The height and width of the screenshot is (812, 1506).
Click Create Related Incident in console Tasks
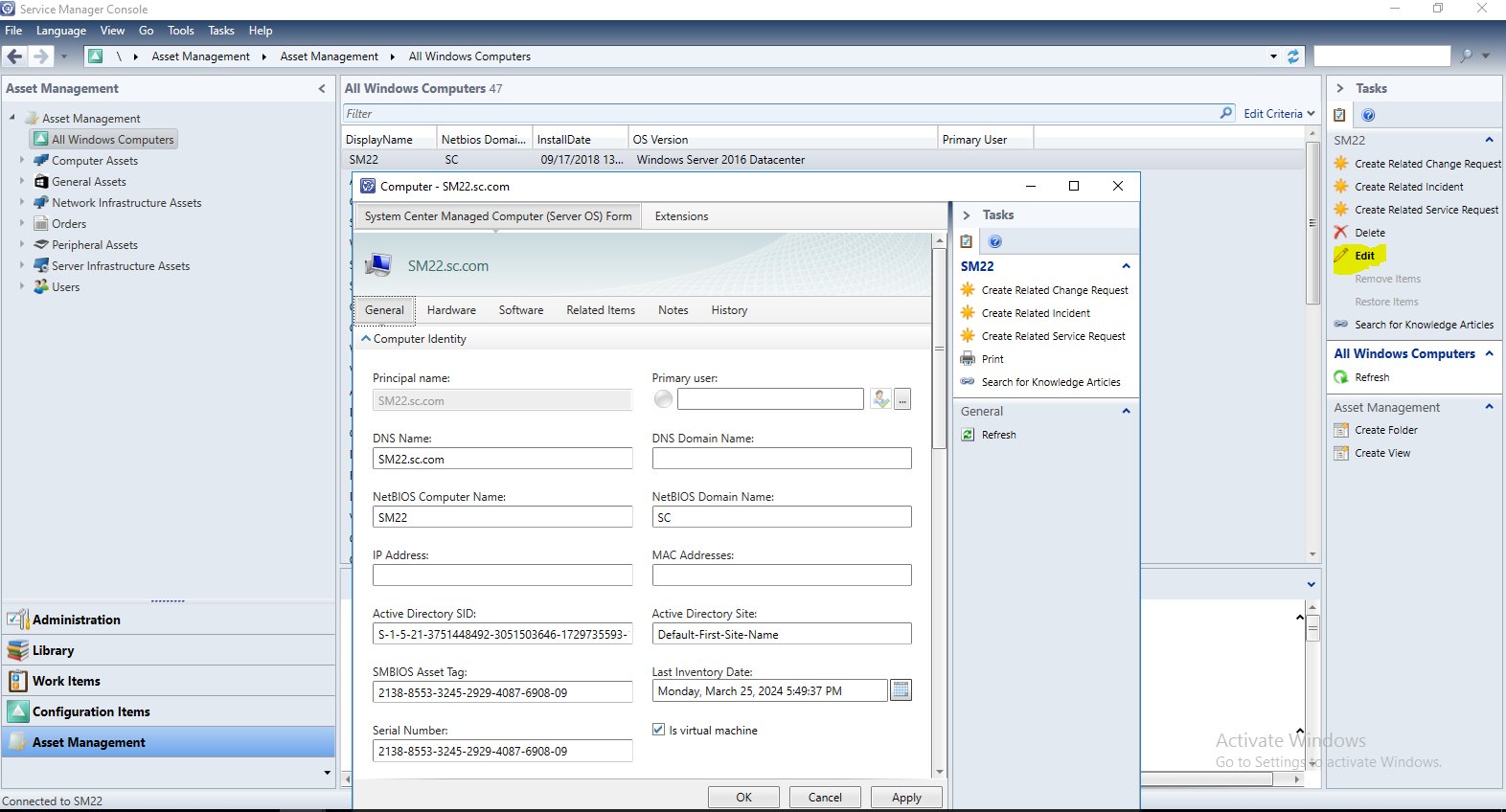tap(1408, 187)
